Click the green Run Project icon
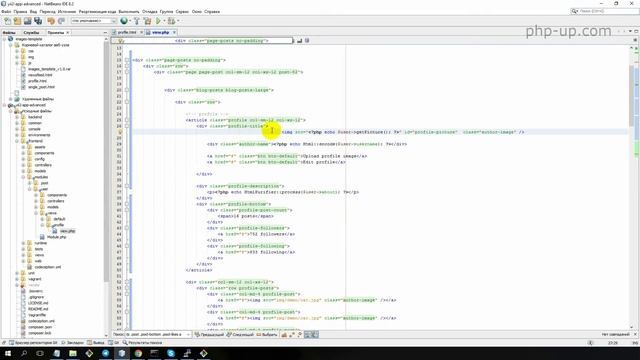The height and width of the screenshot is (360, 640). click(x=158, y=21)
